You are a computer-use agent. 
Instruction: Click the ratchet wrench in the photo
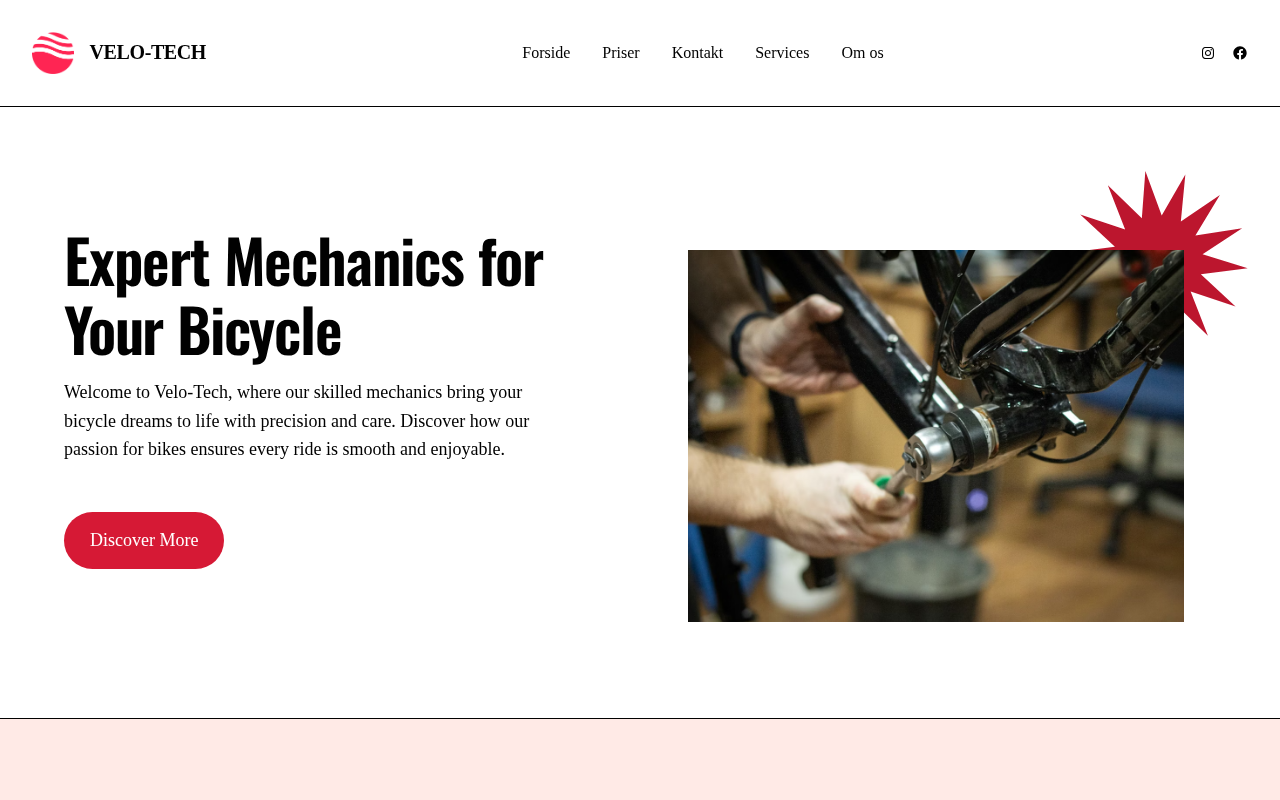click(905, 470)
